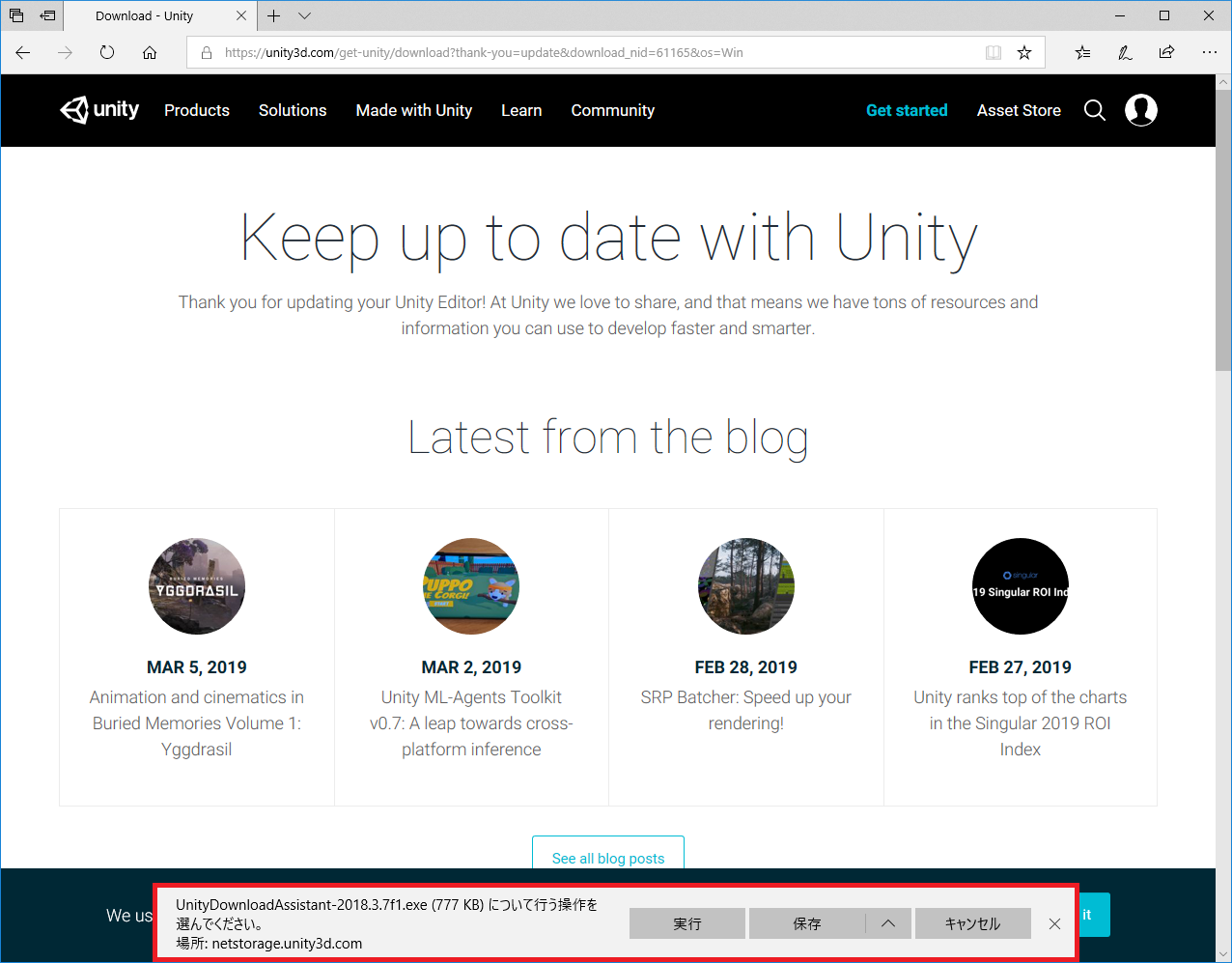Click the lock icon in the address bar
Screen dimensions: 1232x963
click(206, 52)
